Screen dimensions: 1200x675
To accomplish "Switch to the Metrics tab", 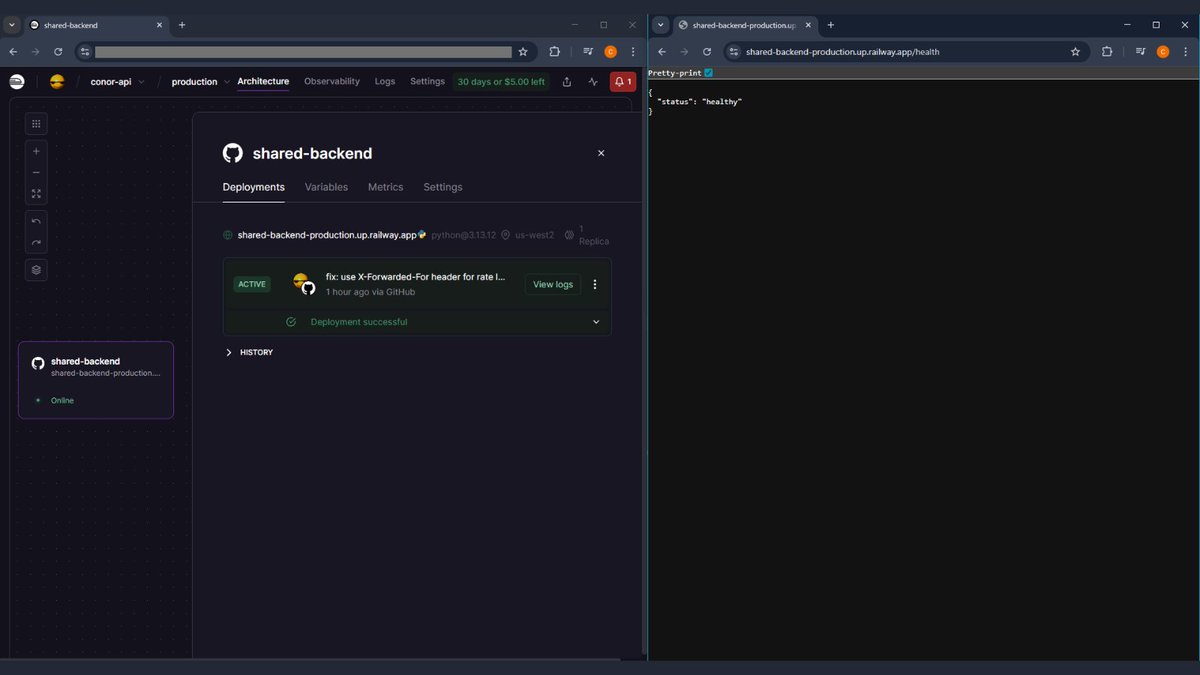I will 385,187.
